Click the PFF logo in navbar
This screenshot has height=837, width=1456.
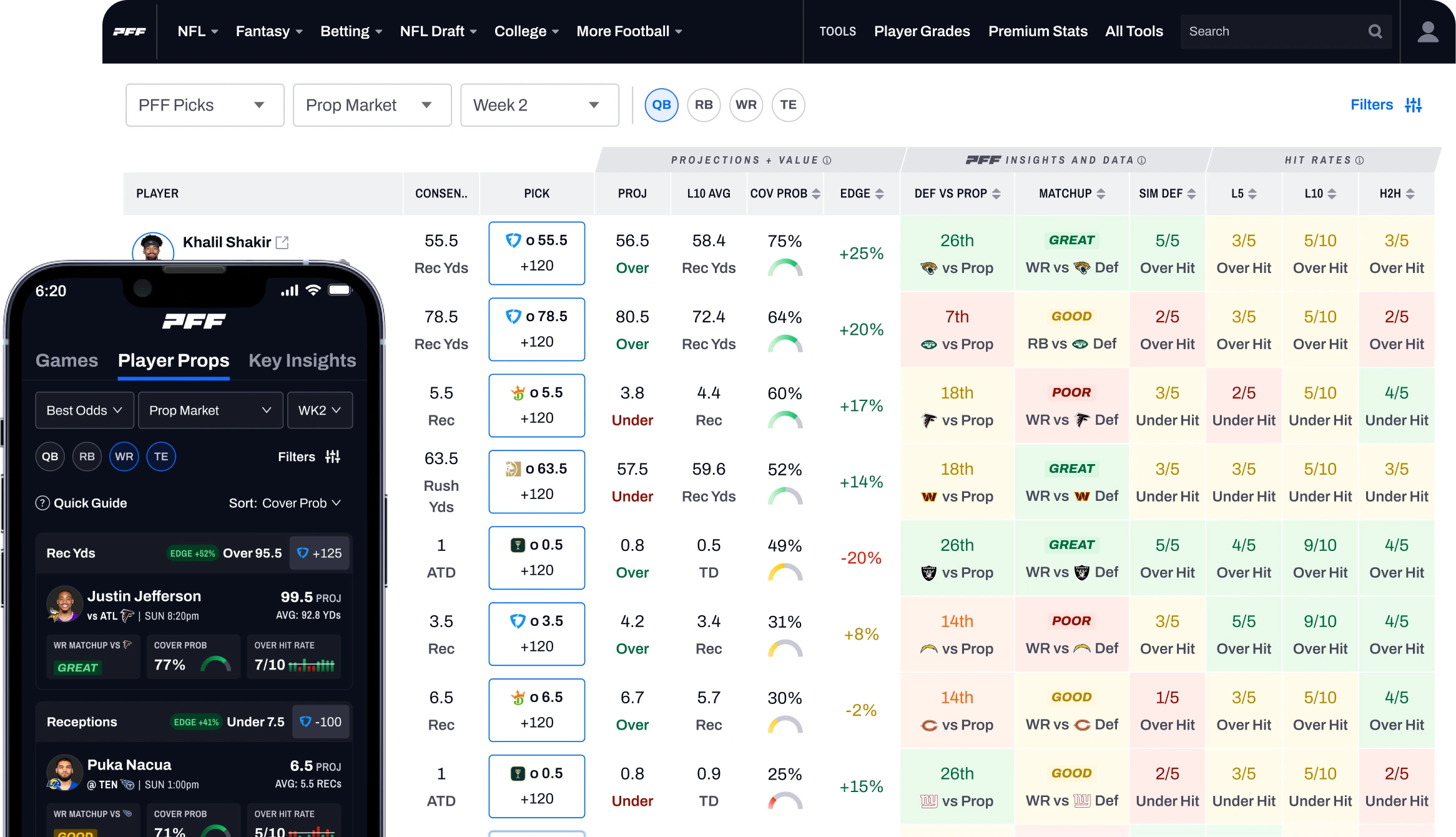pos(129,31)
